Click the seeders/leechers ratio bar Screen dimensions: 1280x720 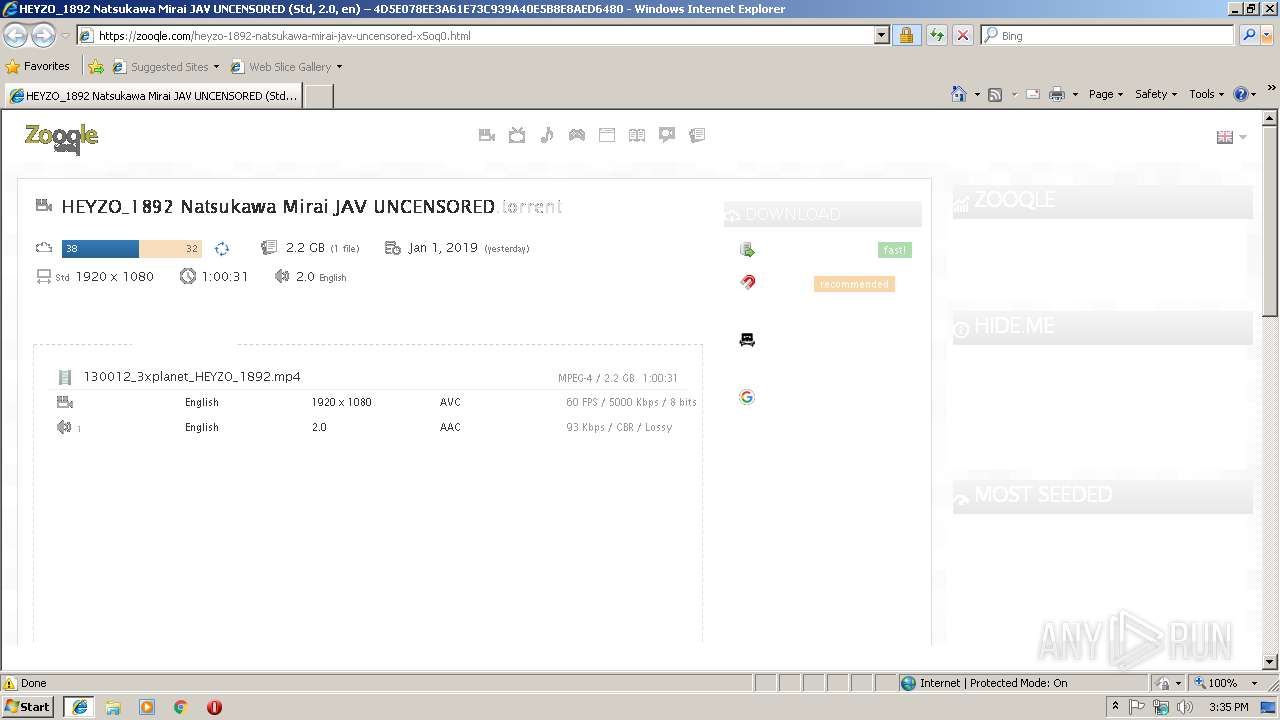pos(132,249)
